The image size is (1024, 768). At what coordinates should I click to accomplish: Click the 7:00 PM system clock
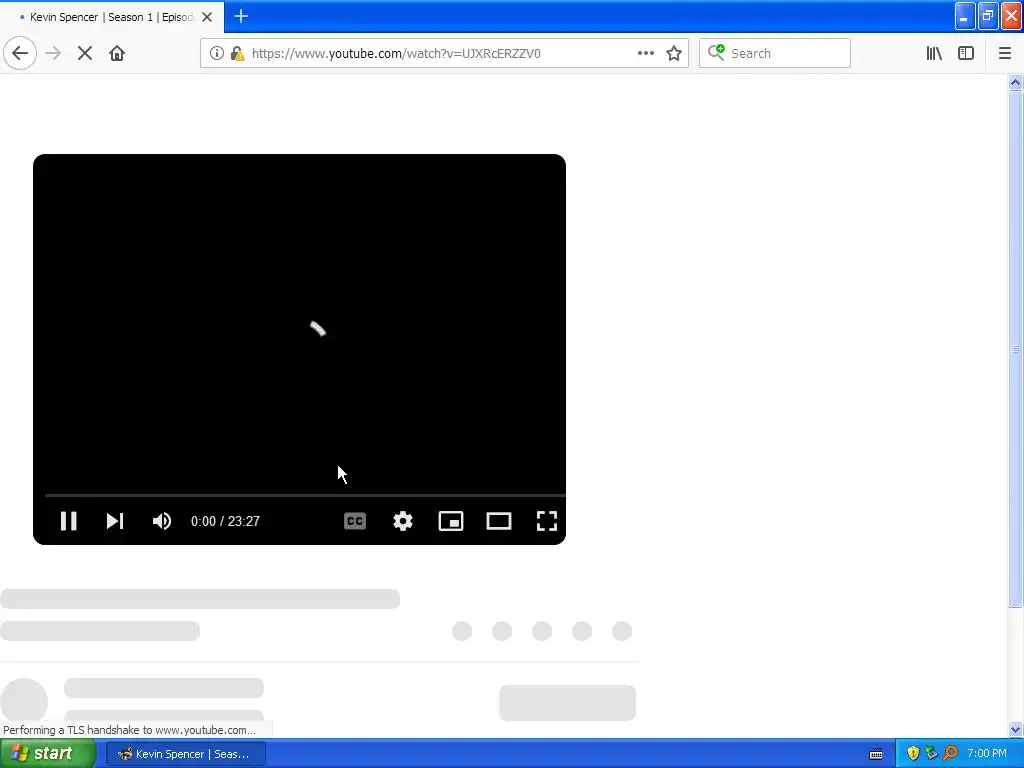[987, 754]
